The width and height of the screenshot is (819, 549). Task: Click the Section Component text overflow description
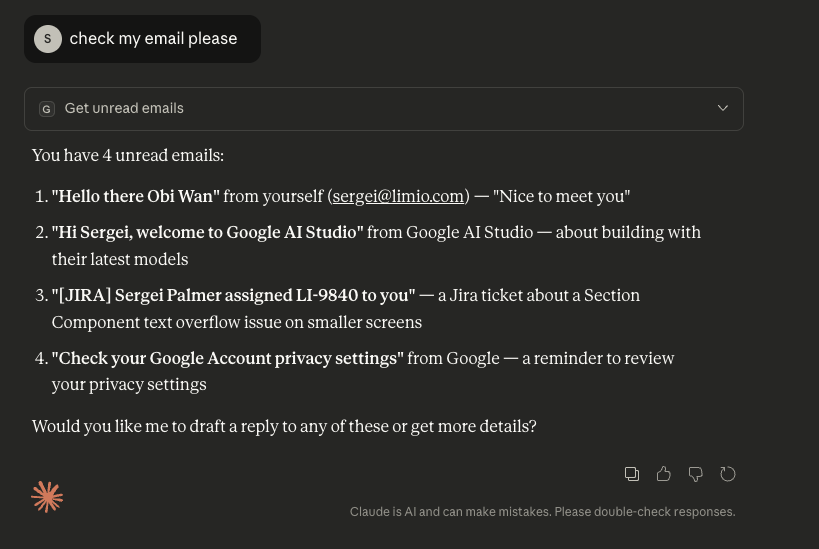click(237, 323)
